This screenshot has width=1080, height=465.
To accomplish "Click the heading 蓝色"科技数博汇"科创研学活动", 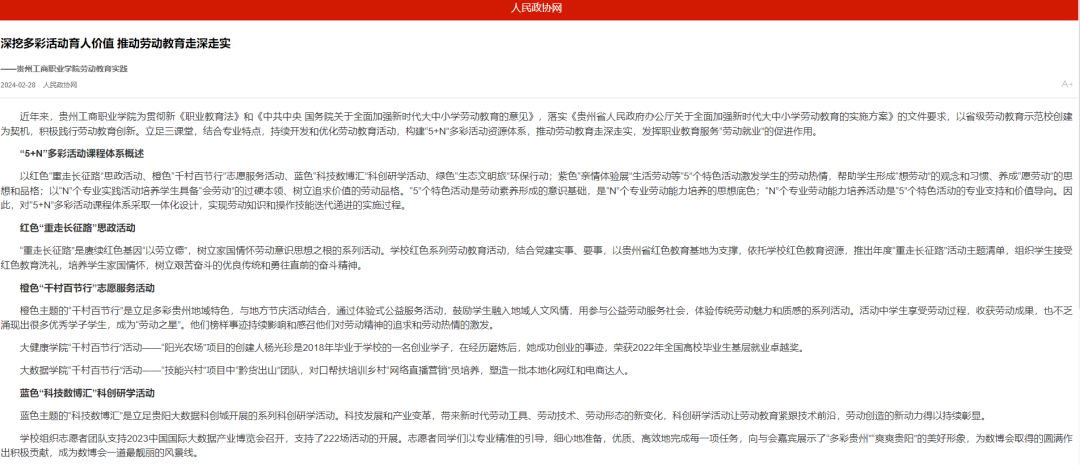I will [x=87, y=393].
